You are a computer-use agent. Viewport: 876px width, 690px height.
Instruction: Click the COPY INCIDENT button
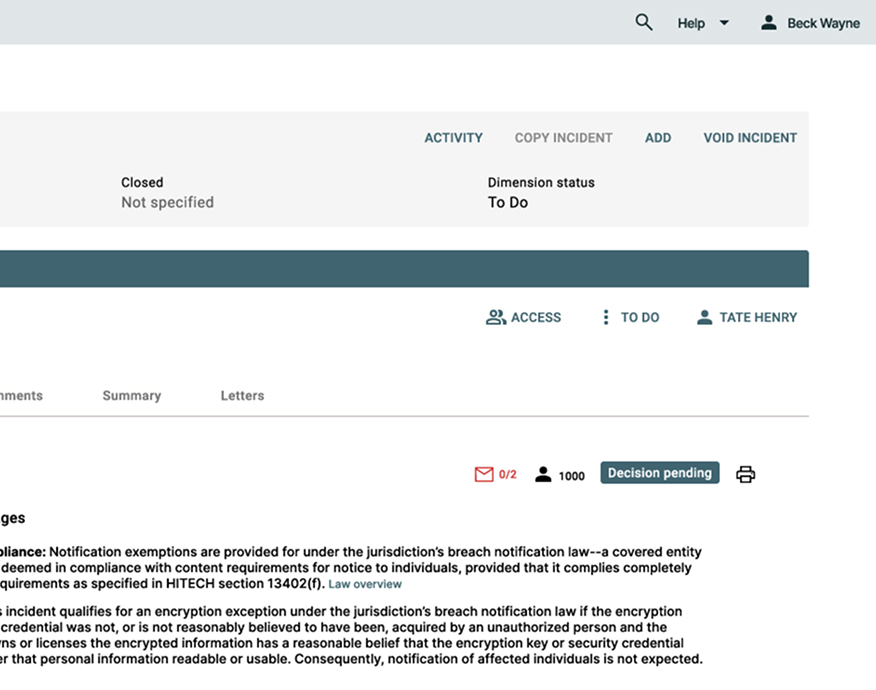563,138
